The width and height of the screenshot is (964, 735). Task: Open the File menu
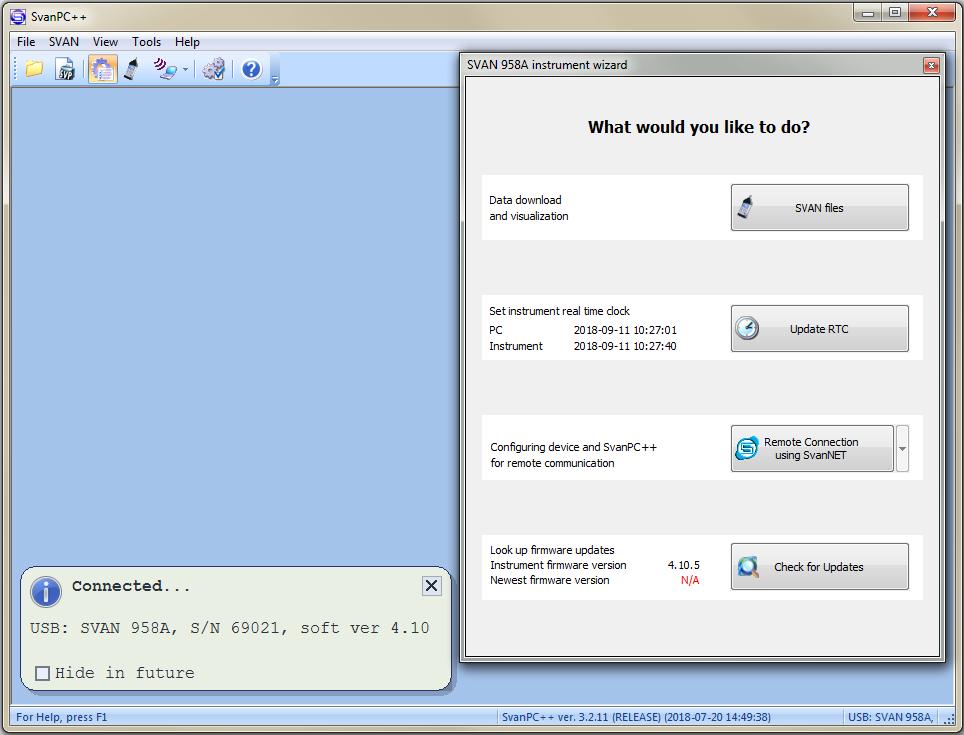click(x=26, y=42)
